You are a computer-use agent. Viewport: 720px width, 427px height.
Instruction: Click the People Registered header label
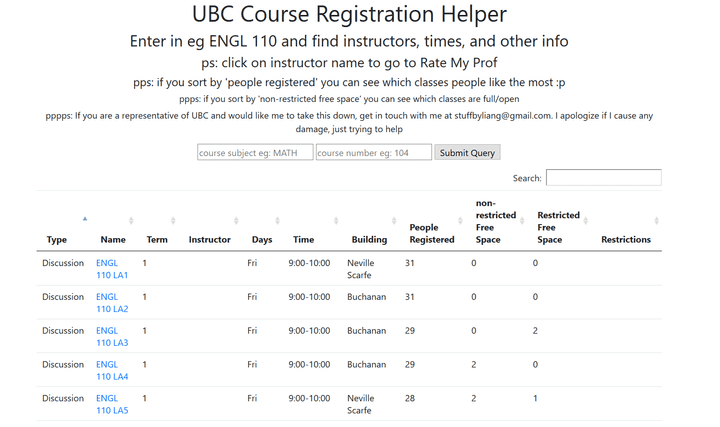(x=432, y=233)
